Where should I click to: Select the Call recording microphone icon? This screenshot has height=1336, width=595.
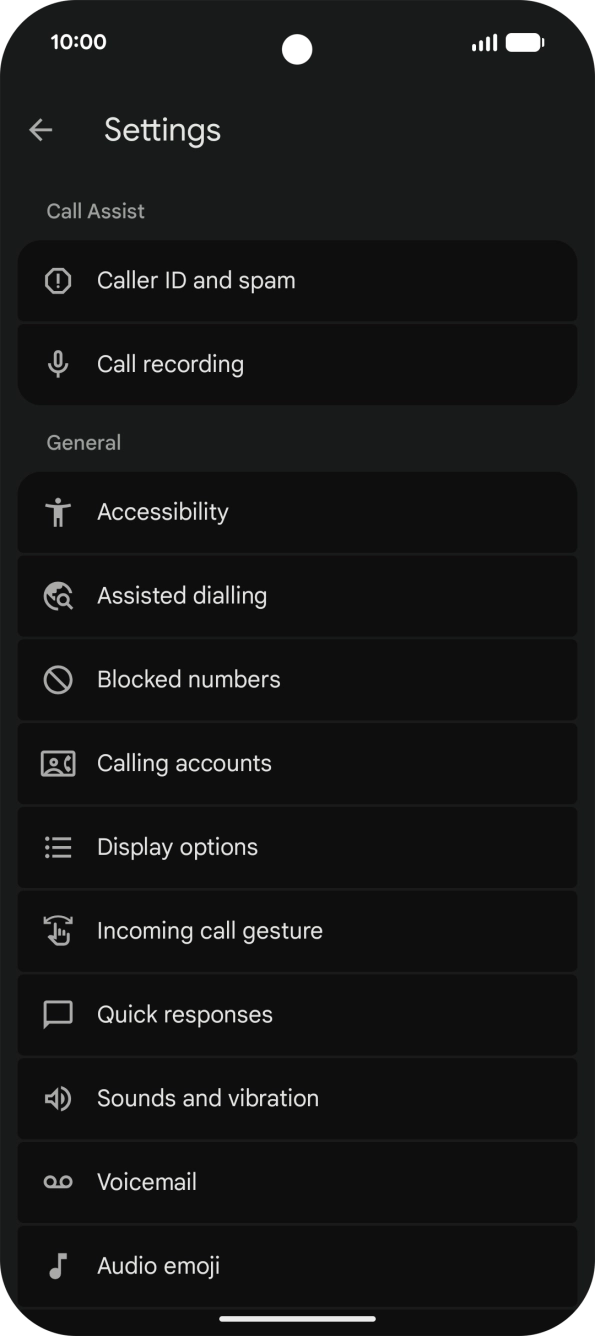click(58, 364)
